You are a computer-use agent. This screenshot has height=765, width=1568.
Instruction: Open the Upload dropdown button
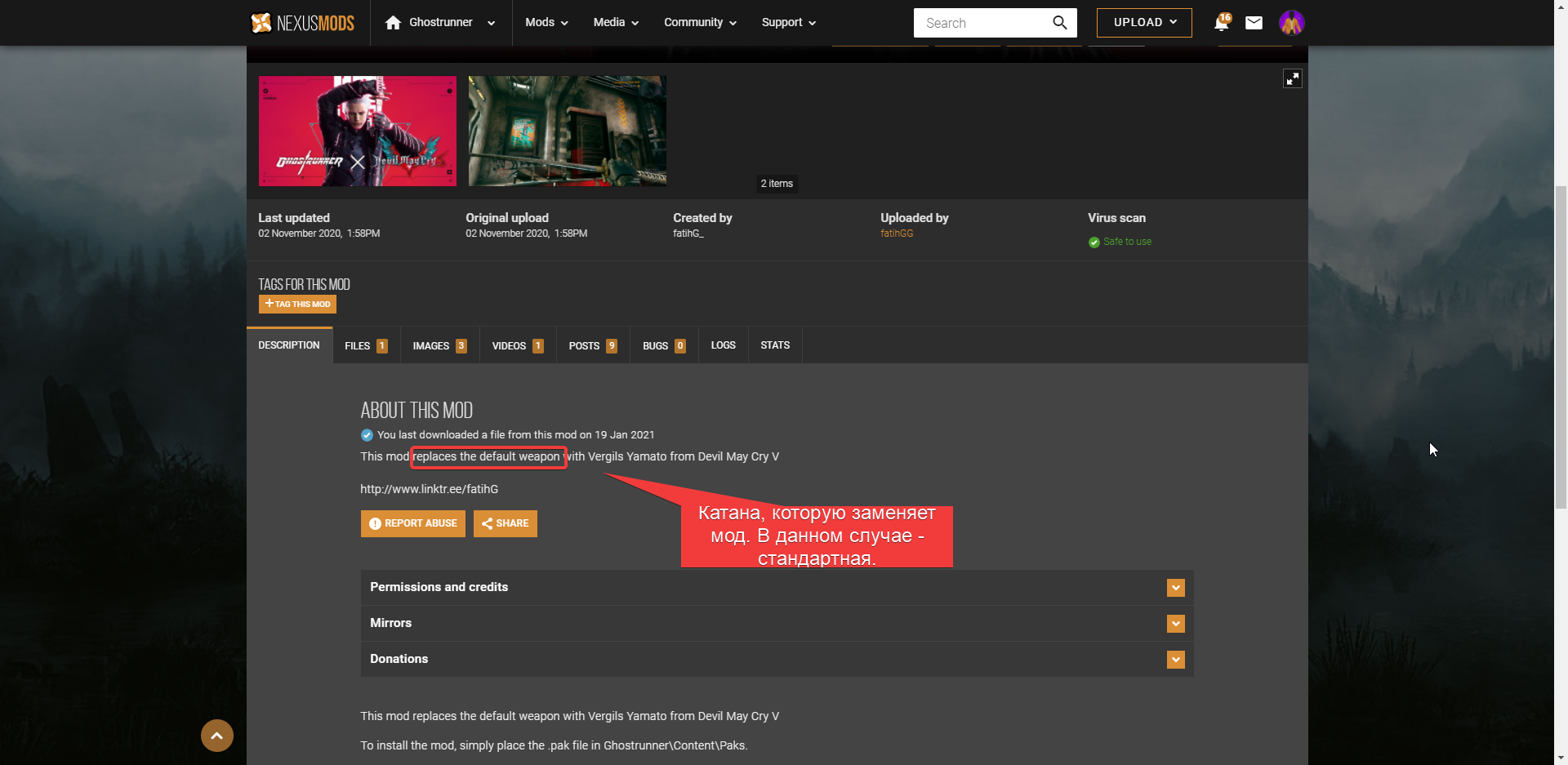click(1144, 23)
